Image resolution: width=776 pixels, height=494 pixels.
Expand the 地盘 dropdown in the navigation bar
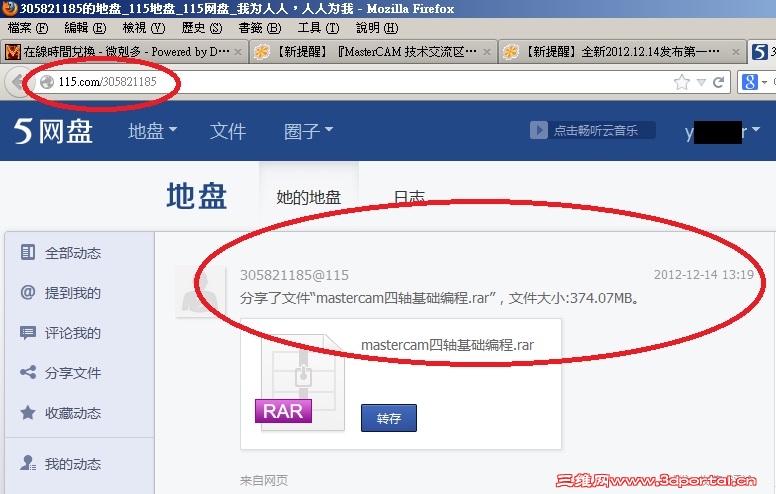(152, 131)
